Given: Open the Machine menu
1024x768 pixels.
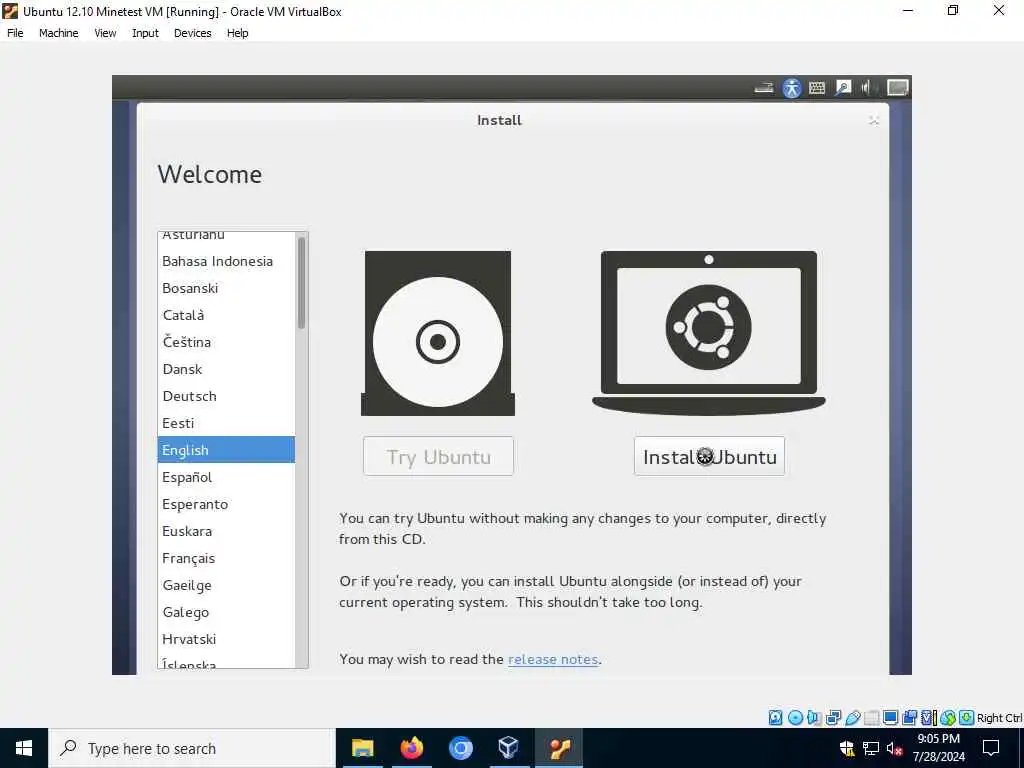Looking at the screenshot, I should [x=59, y=33].
